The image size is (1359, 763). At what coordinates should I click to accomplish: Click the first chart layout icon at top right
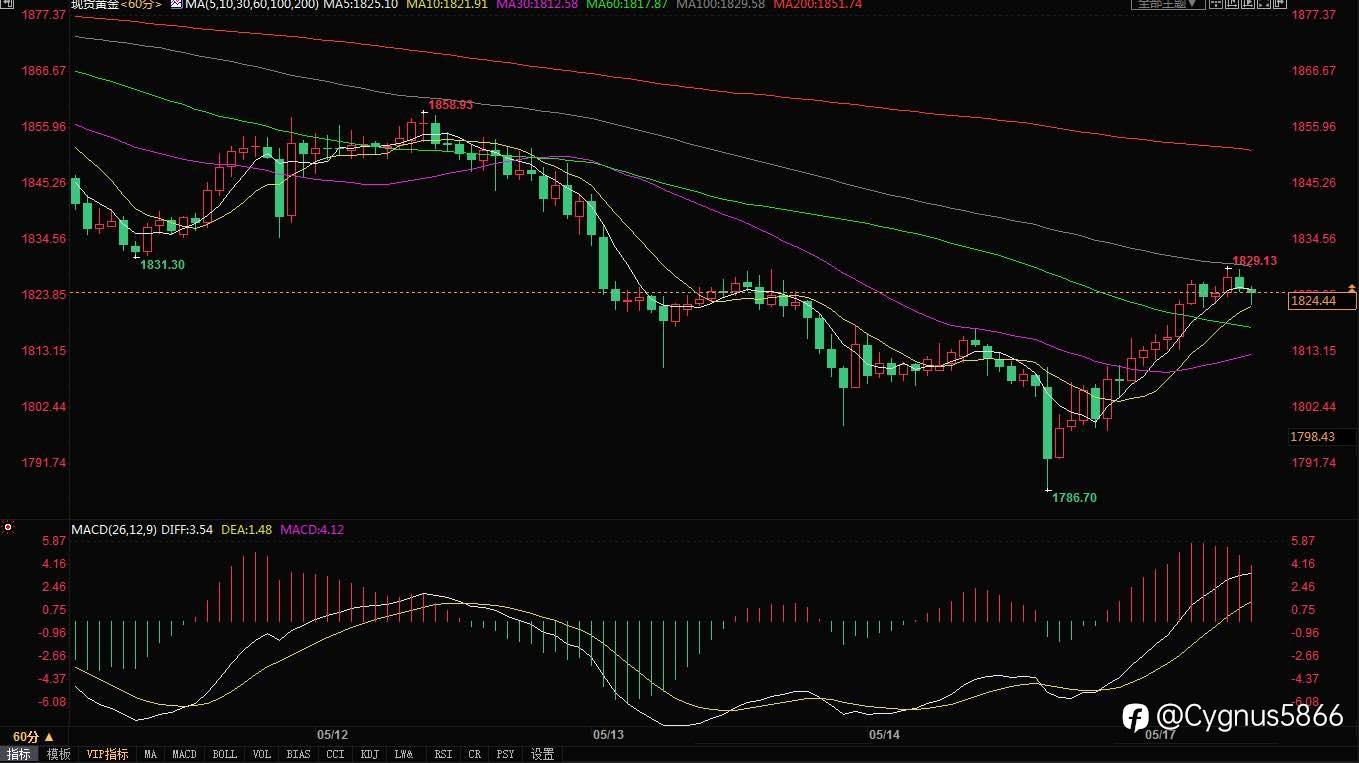pyautogui.click(x=1215, y=4)
